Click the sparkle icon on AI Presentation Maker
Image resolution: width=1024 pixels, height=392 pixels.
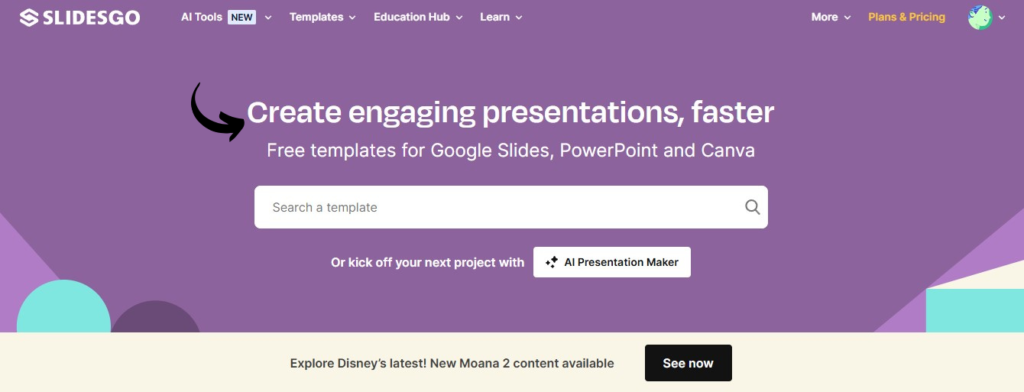coord(552,262)
